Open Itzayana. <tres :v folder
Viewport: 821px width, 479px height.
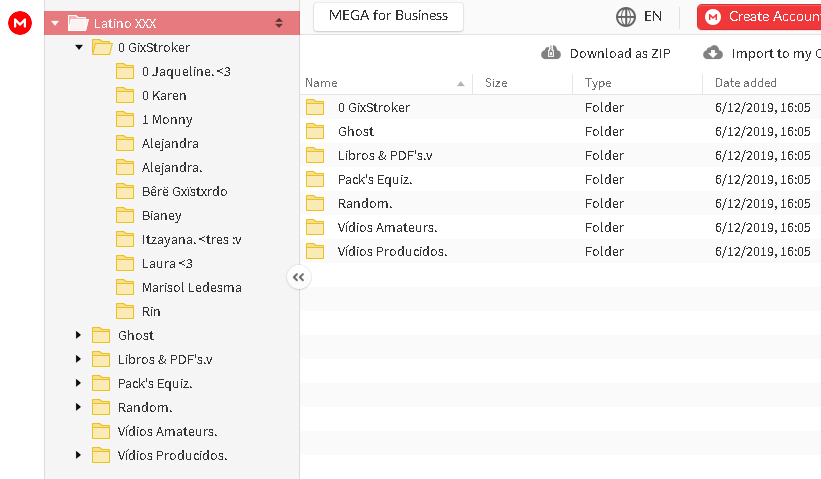point(192,240)
